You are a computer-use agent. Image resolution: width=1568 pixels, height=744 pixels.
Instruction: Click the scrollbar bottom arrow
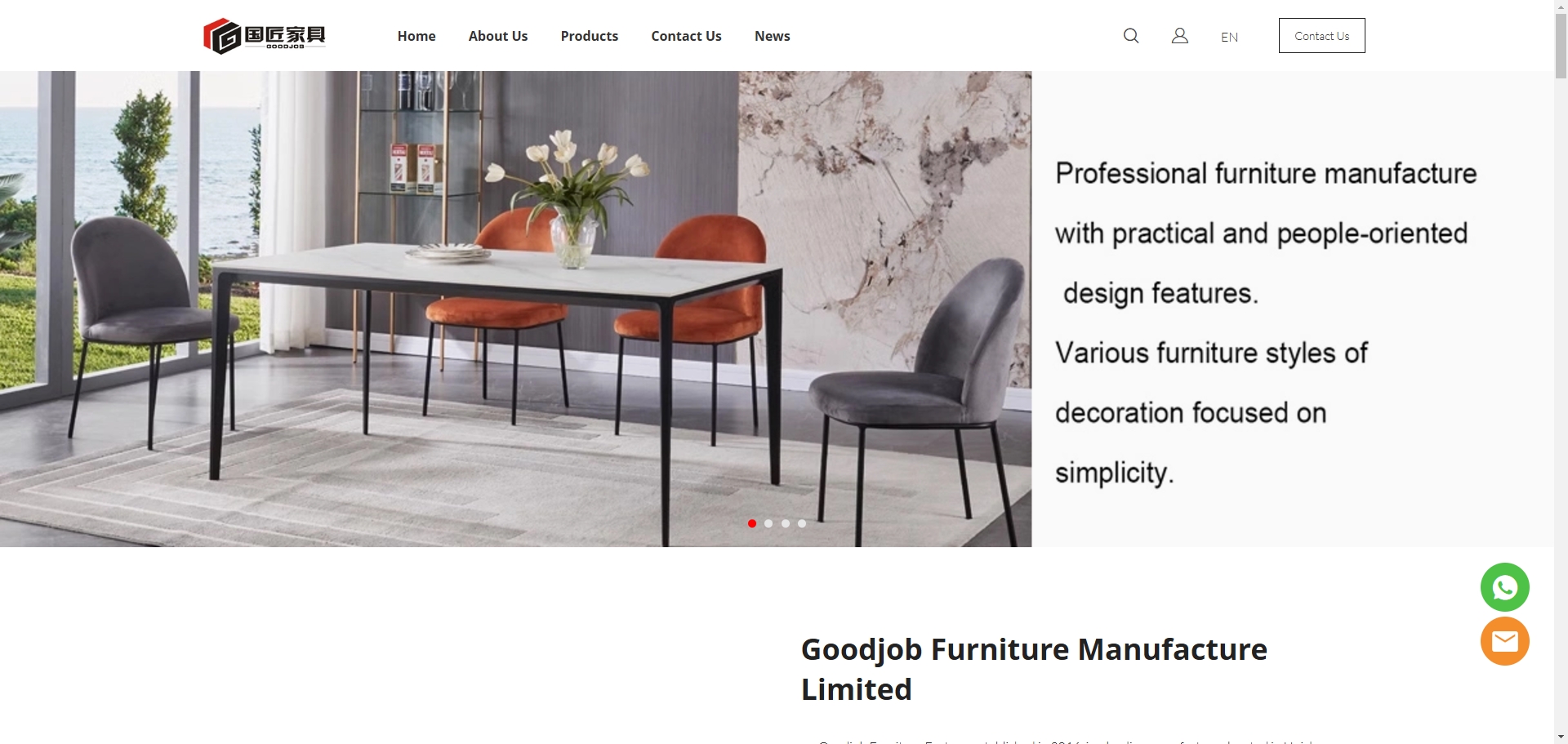1561,737
